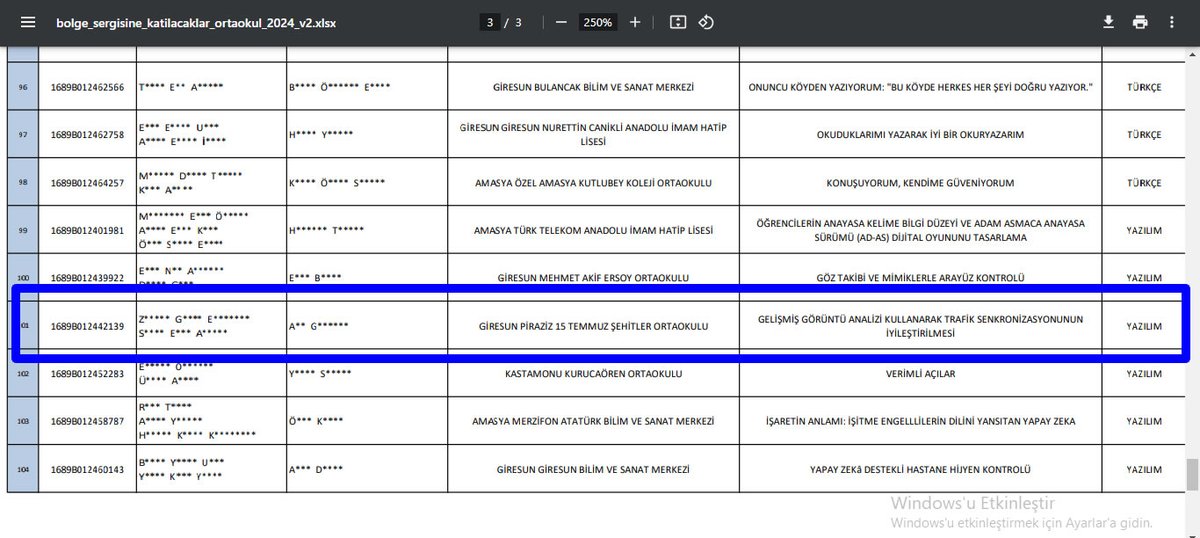The height and width of the screenshot is (538, 1200).
Task: Click AMASYA TÜRK TELEKOM ANADOLU İMAM HATİP LİSESİ
Action: pos(593,230)
